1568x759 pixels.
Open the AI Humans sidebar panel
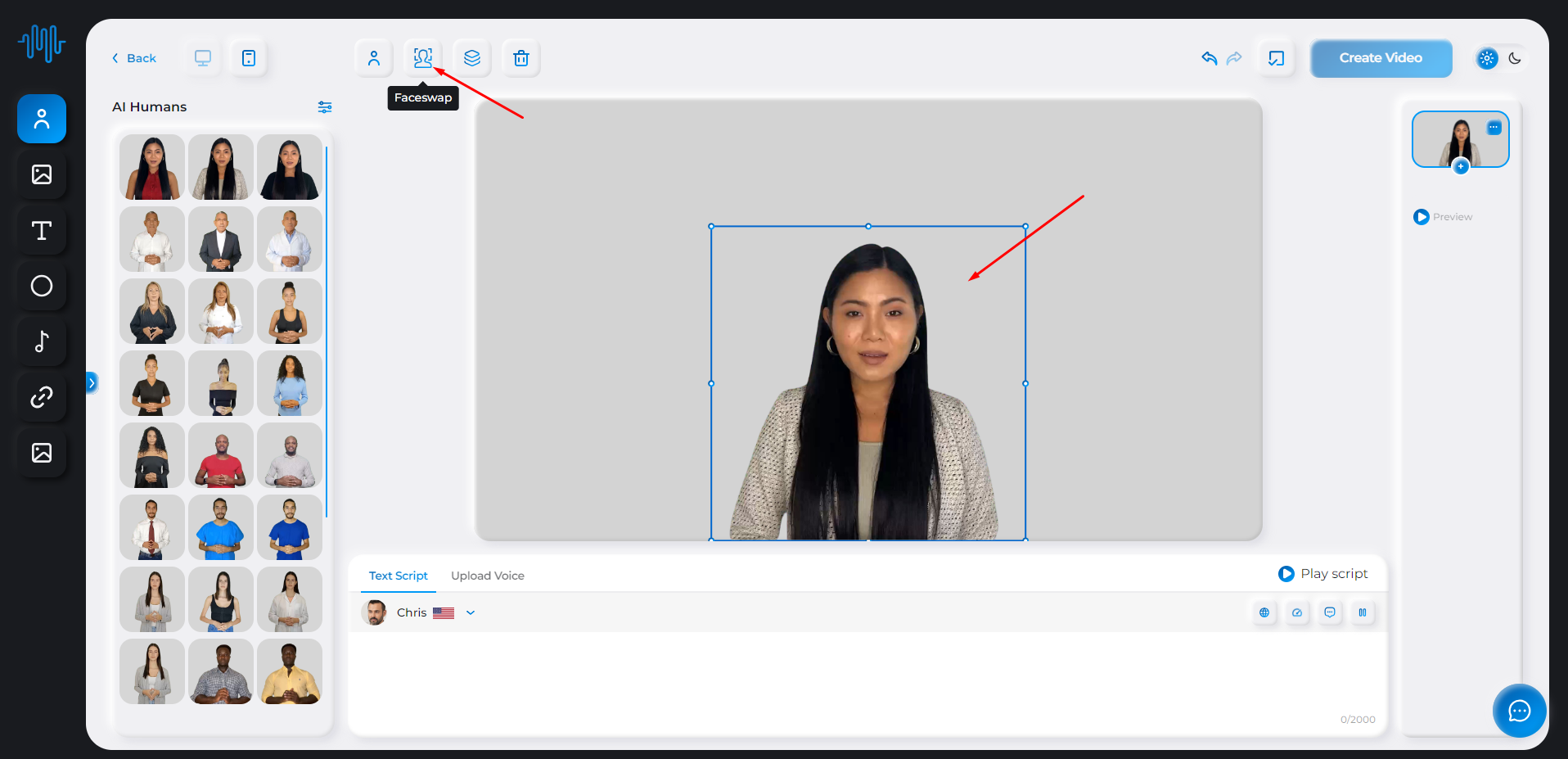point(42,119)
